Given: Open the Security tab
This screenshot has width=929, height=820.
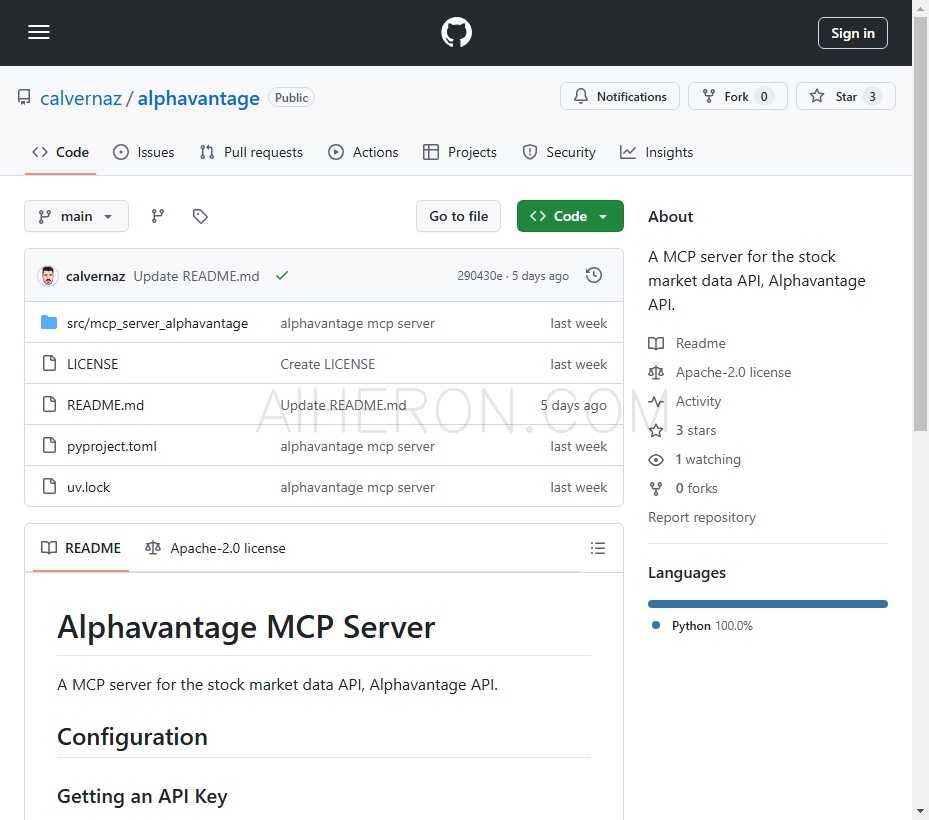Looking at the screenshot, I should point(559,152).
